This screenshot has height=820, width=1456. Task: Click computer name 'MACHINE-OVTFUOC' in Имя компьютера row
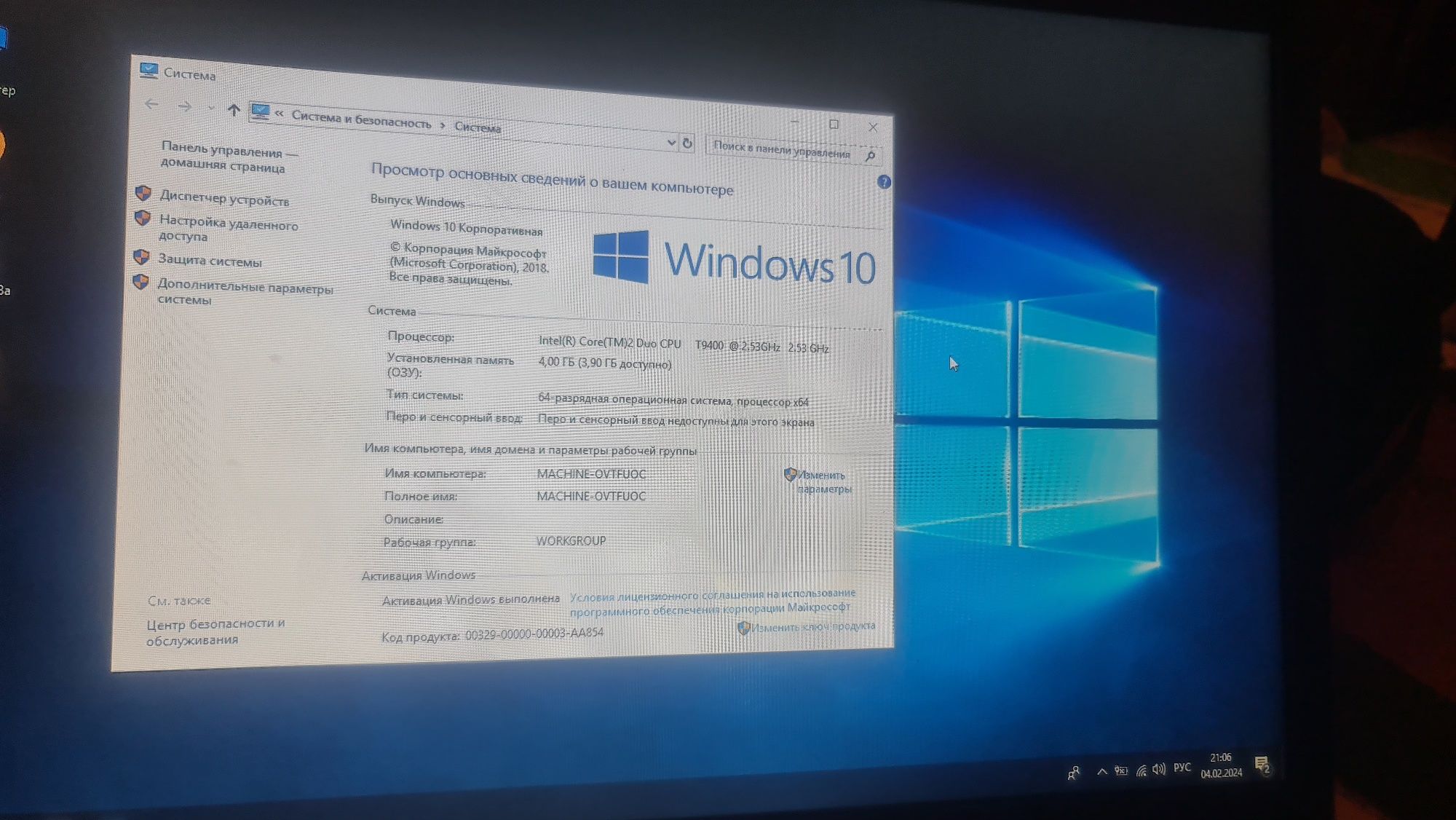point(591,474)
